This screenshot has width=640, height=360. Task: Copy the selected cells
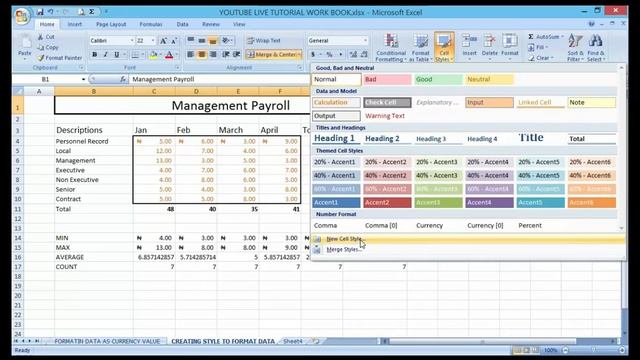click(48, 47)
